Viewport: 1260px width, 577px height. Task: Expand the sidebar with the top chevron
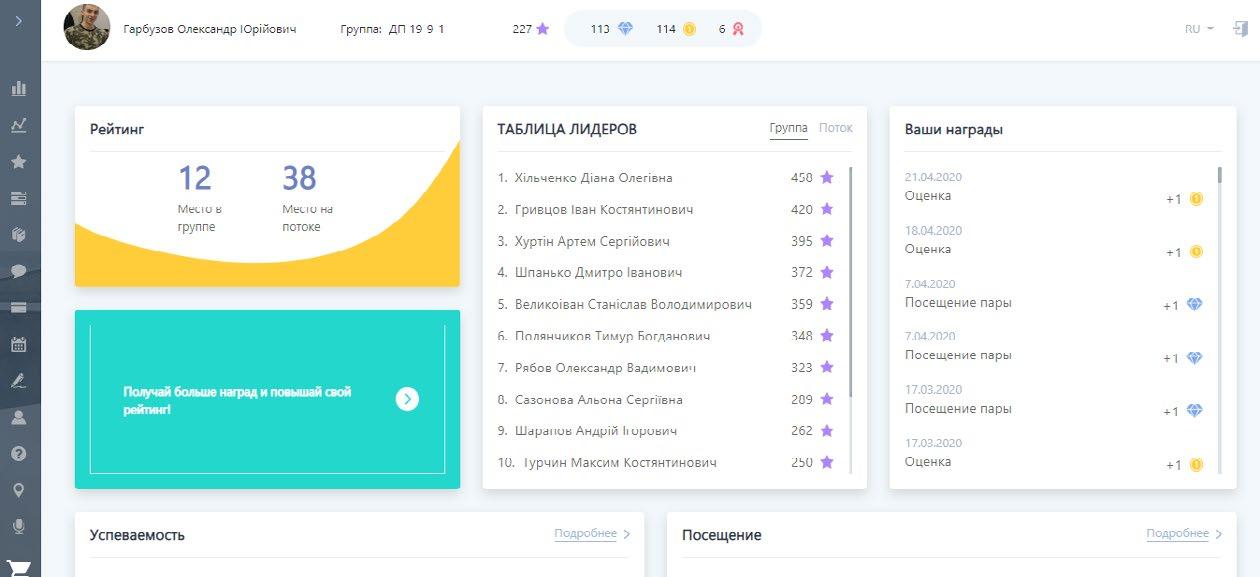coord(19,21)
